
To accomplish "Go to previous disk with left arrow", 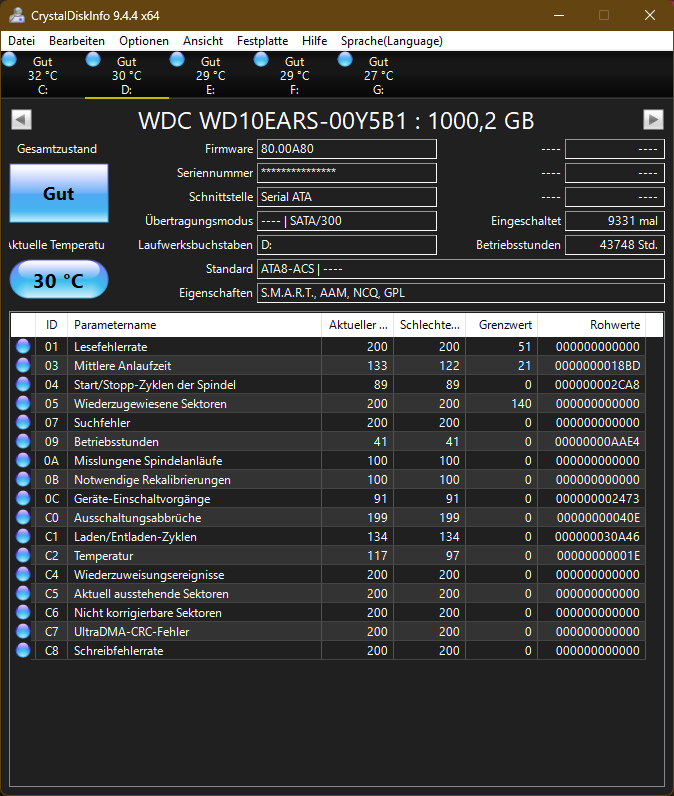I will 21,120.
